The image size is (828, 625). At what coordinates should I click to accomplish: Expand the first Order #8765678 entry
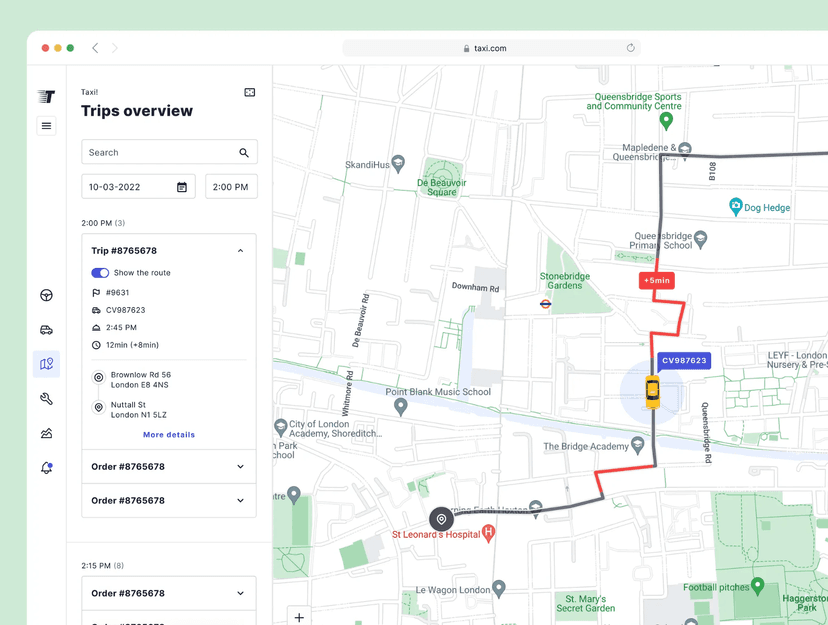point(239,466)
